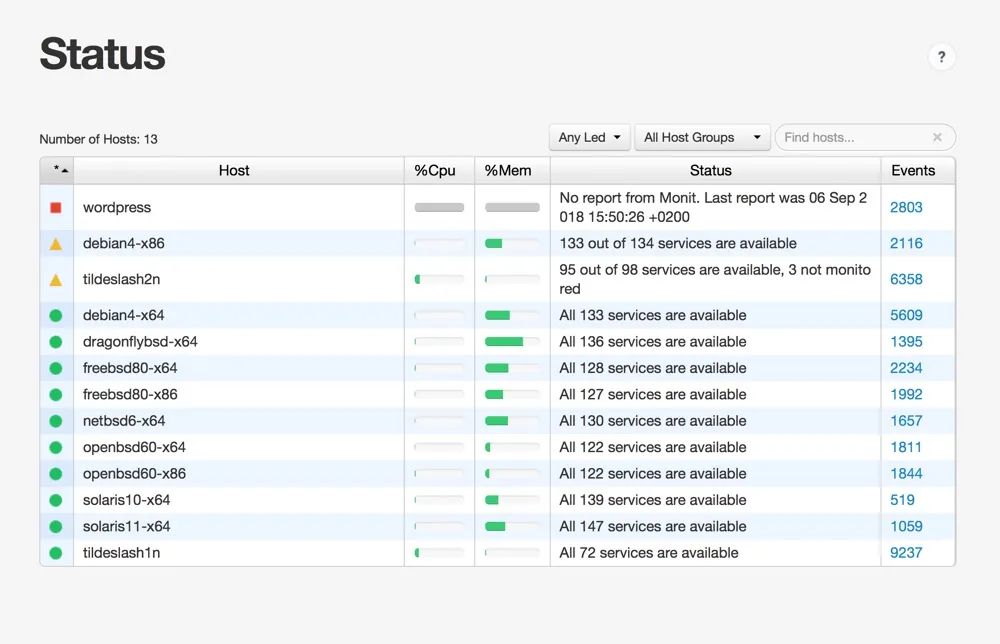Sort by the LED status column header

click(57, 171)
